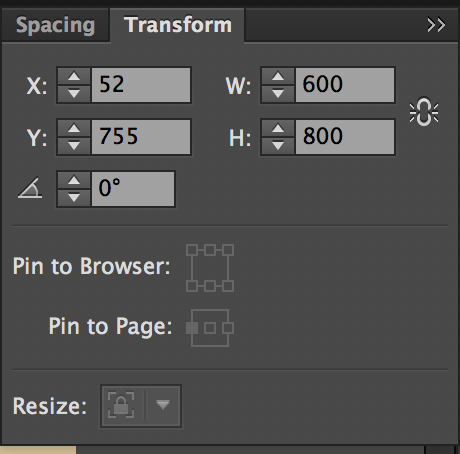Open the Resize dropdown arrow
The image size is (460, 454).
pyautogui.click(x=163, y=405)
